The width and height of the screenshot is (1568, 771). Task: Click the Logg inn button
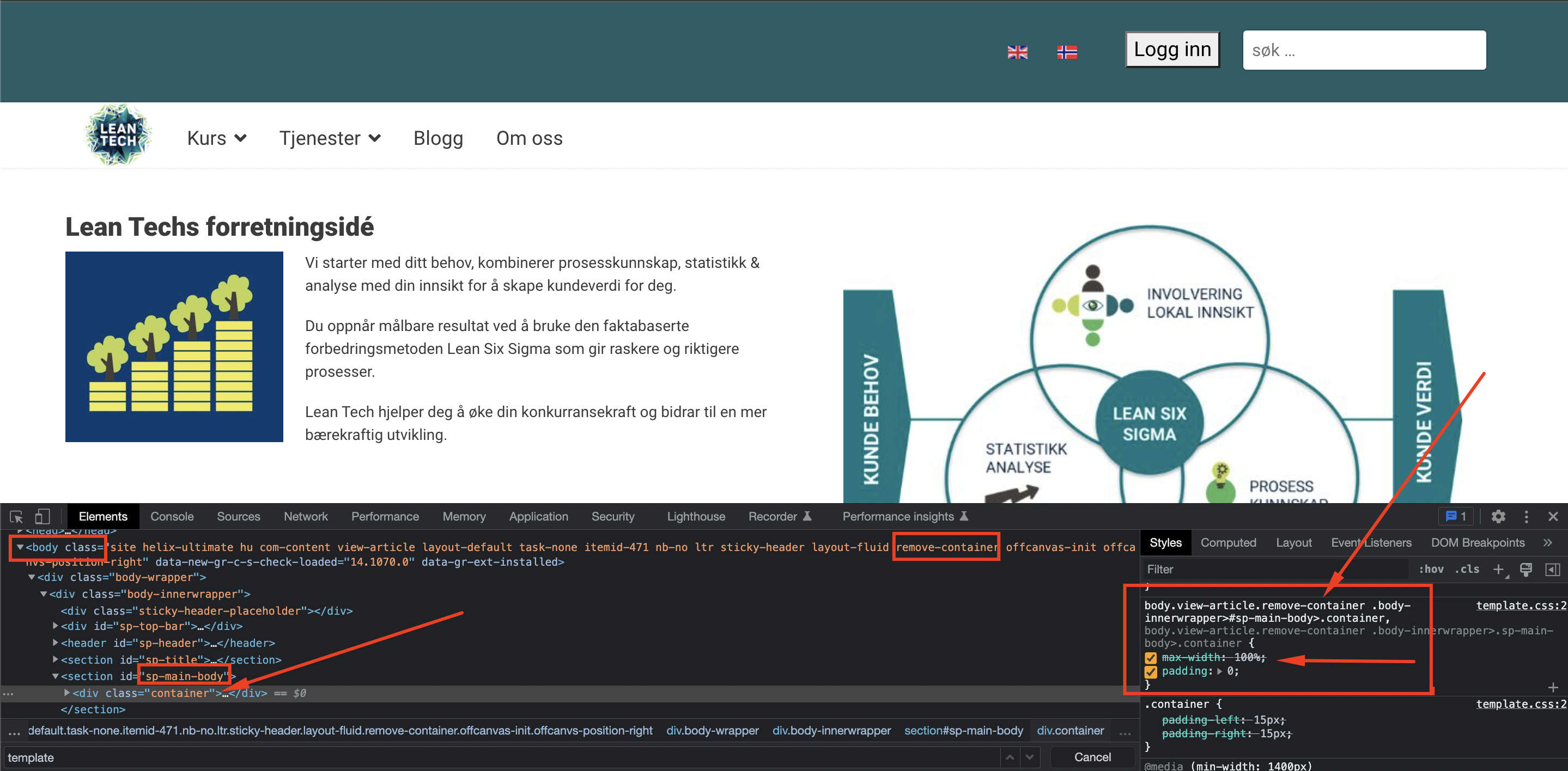coord(1172,50)
